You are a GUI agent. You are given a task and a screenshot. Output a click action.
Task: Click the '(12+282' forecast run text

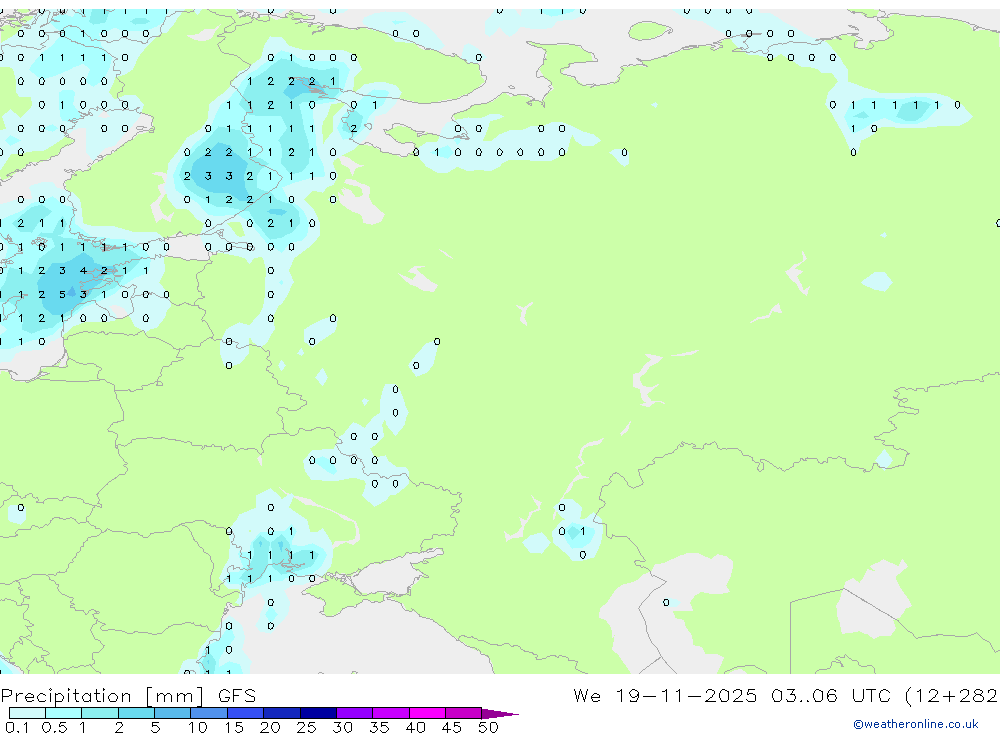[951, 696]
